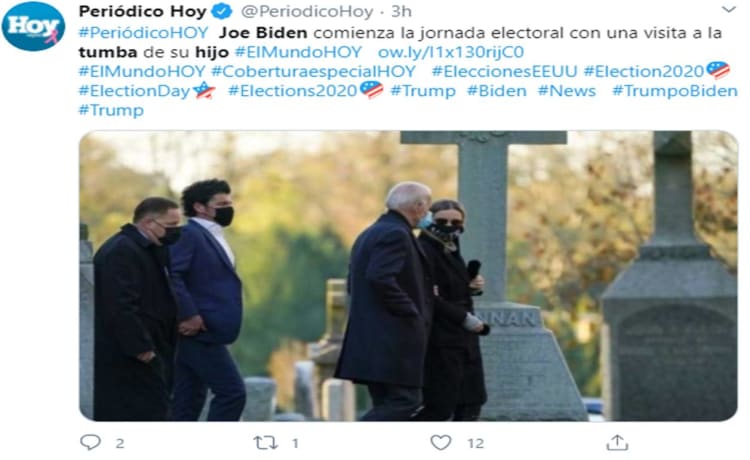The image size is (750, 460).
Task: Open the Periódico Hoy profile avatar
Action: coord(33,26)
